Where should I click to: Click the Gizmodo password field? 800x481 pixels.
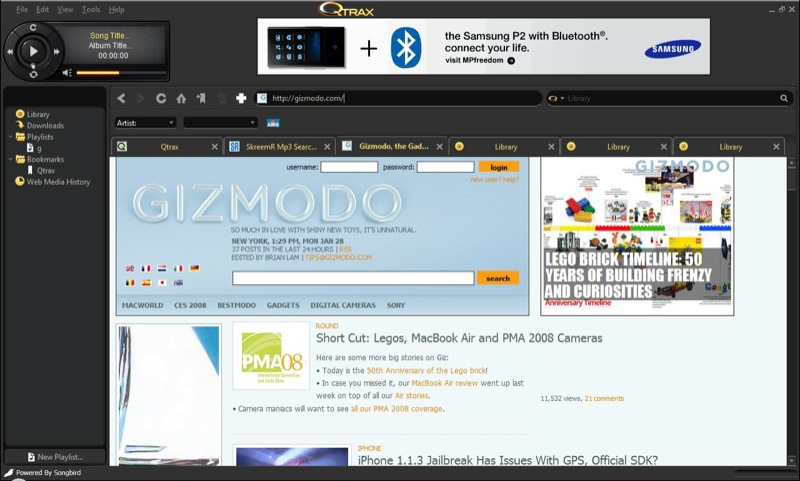point(445,167)
